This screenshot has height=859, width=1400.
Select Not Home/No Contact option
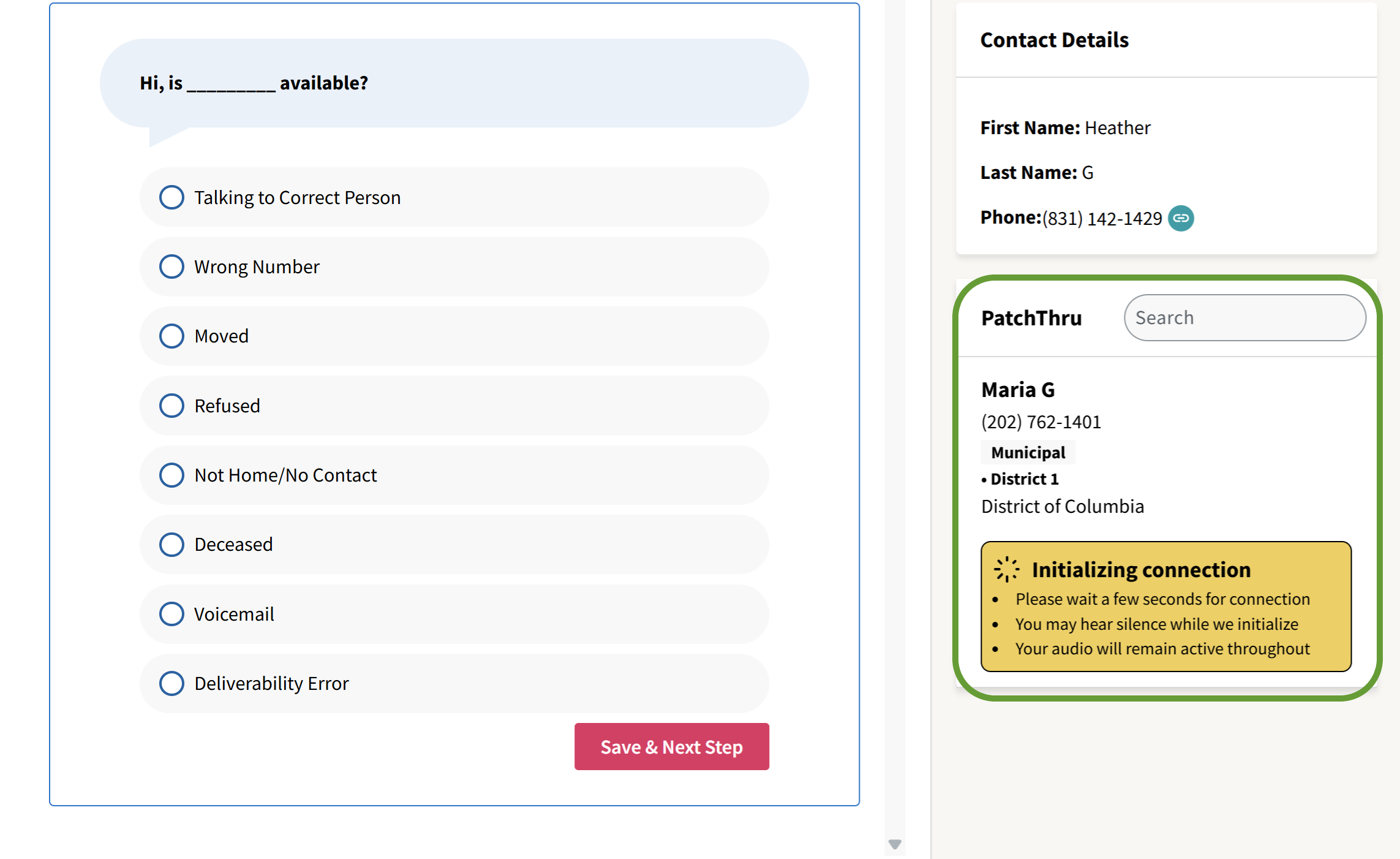tap(171, 475)
